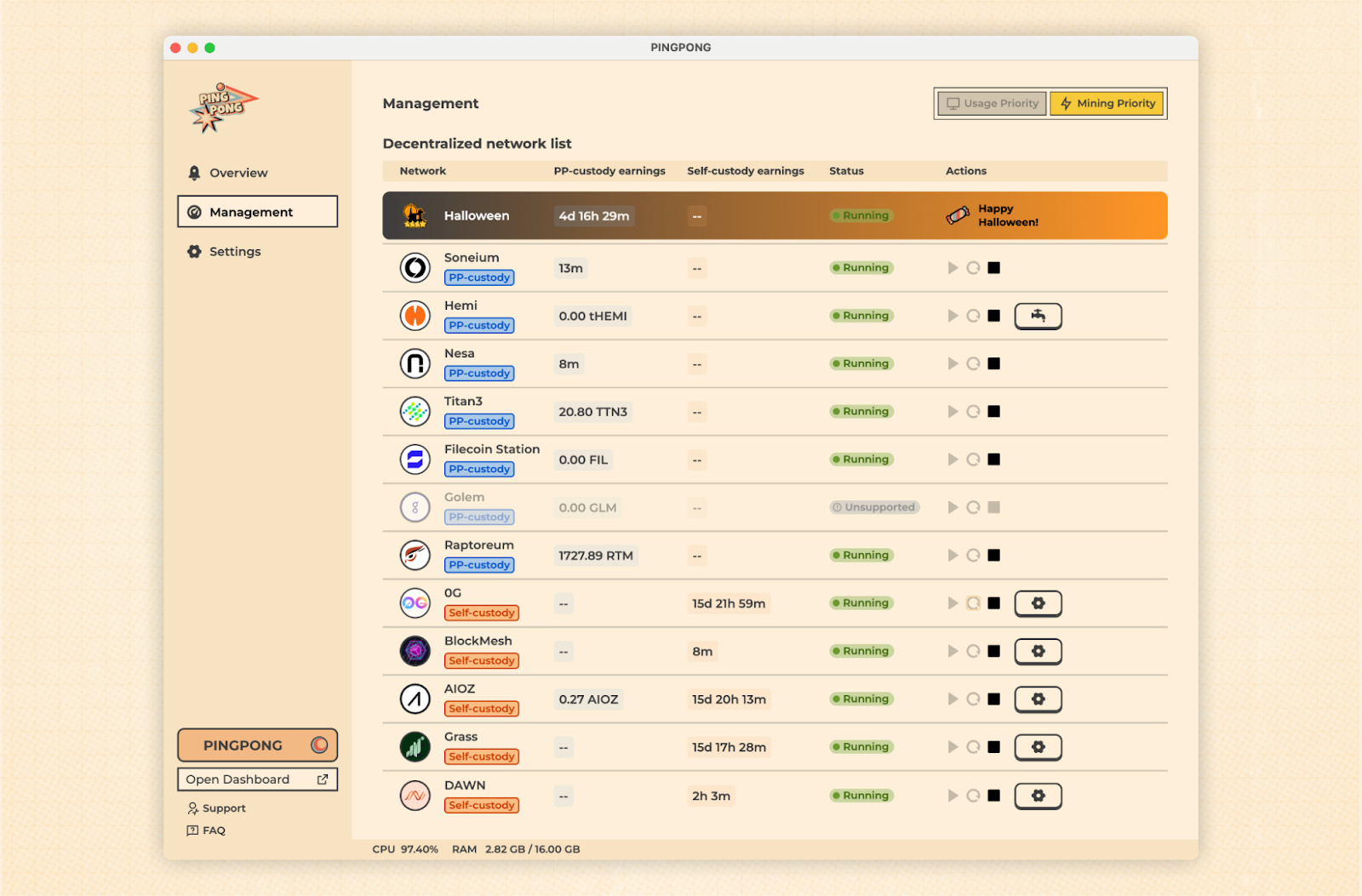Open 0G gear configuration button
The width and height of the screenshot is (1362, 896).
click(1038, 603)
